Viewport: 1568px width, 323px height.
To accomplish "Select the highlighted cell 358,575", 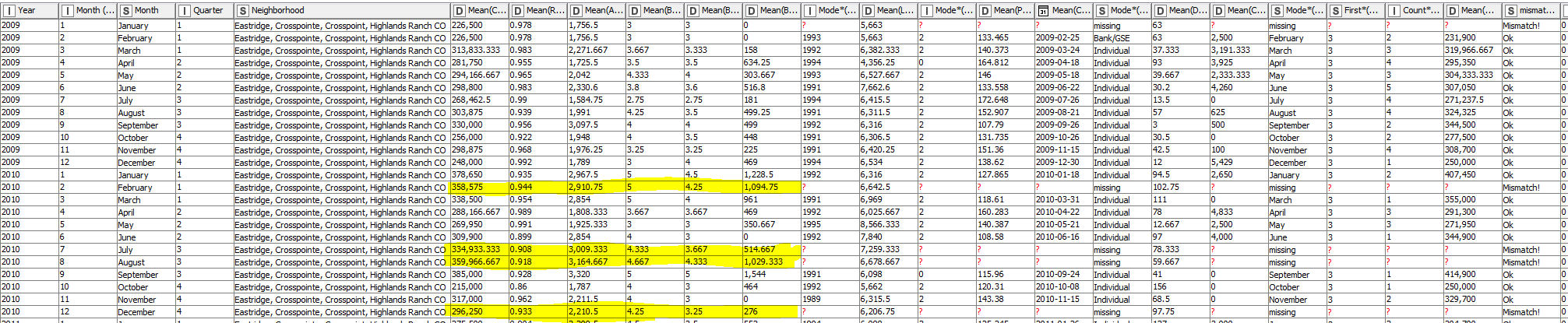I will tap(479, 188).
